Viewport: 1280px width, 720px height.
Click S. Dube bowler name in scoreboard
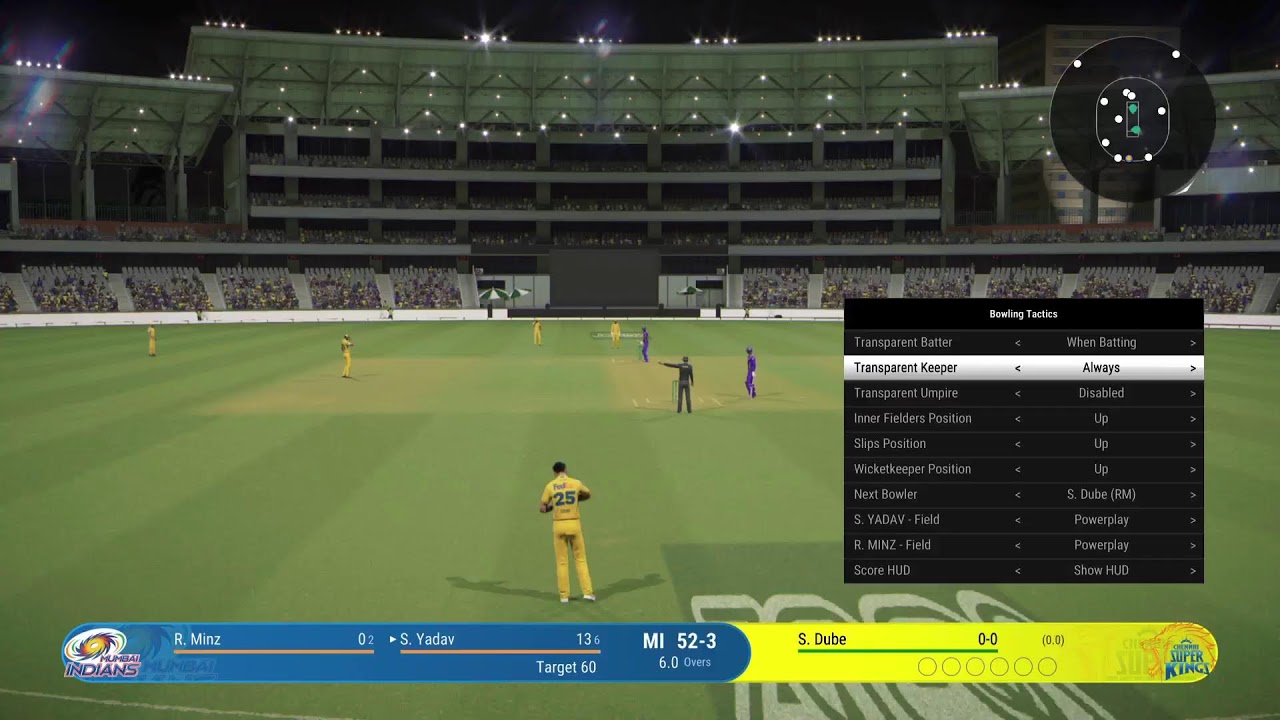822,639
